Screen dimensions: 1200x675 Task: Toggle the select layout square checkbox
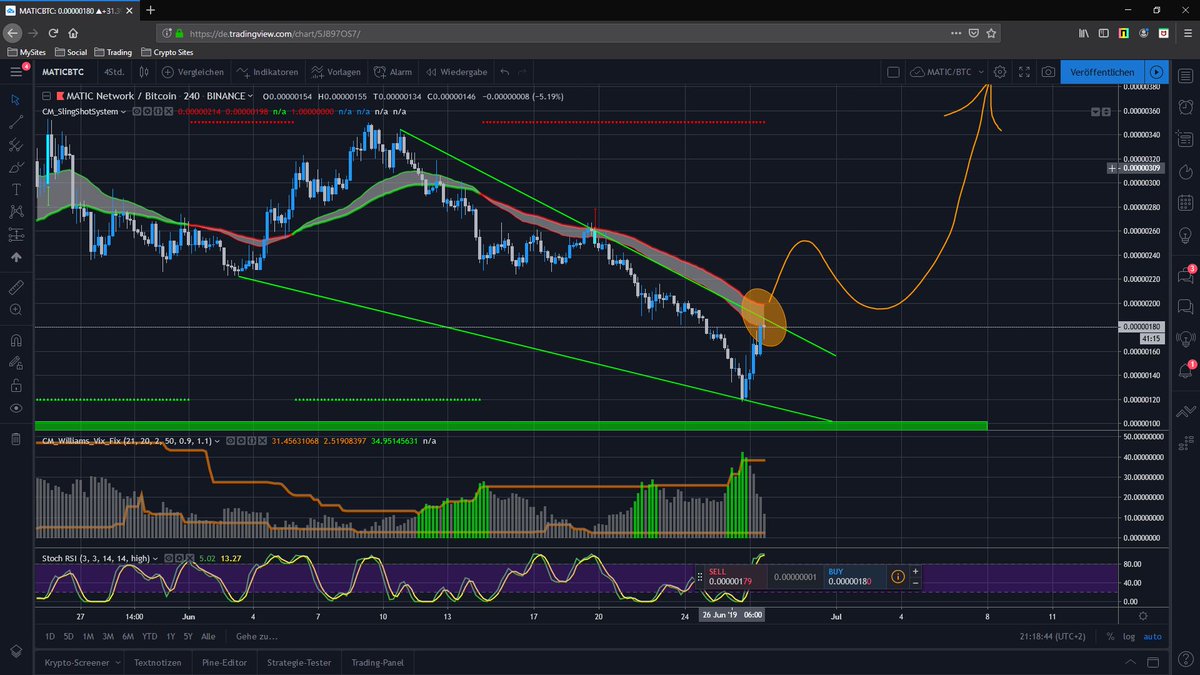893,72
